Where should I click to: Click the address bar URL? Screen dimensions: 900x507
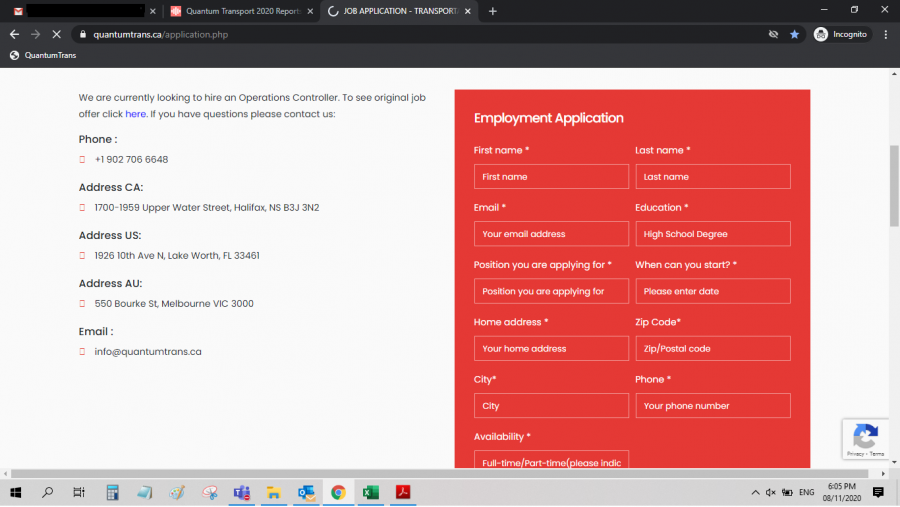[x=161, y=34]
